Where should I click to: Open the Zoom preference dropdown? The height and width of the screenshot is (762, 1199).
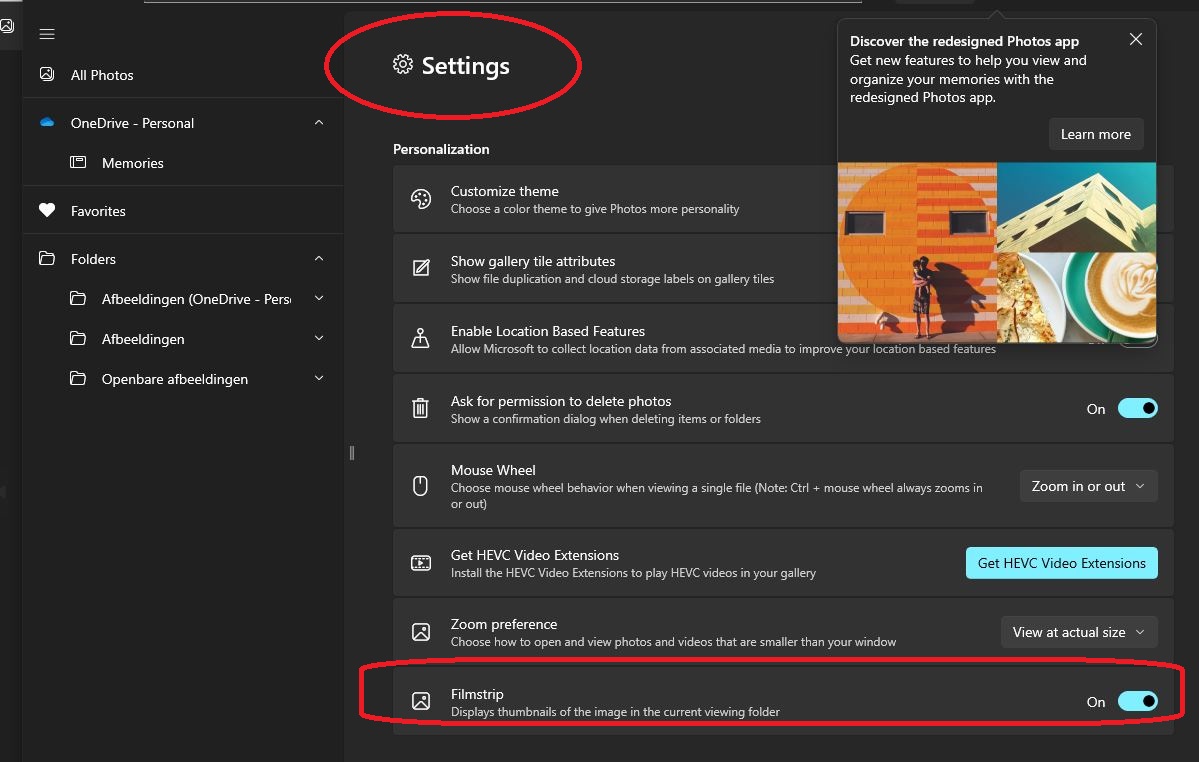(x=1079, y=632)
